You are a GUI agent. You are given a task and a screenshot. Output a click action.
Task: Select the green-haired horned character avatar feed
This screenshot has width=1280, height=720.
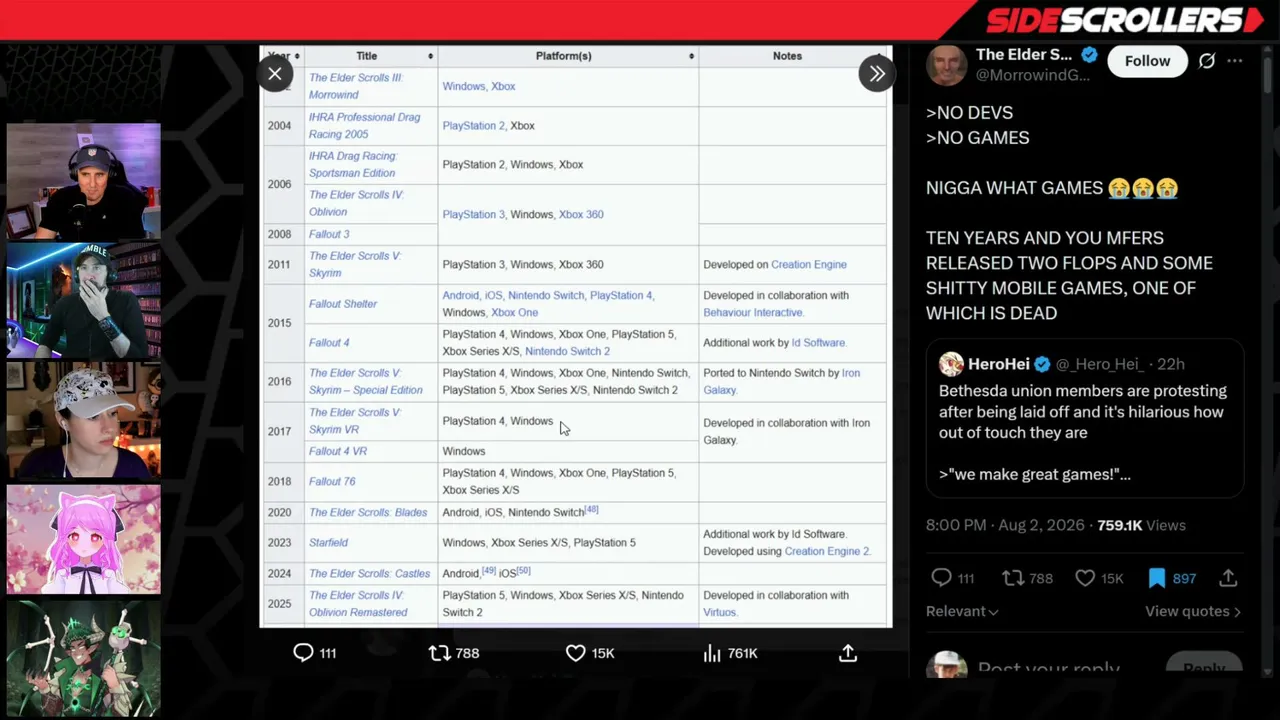click(x=83, y=658)
